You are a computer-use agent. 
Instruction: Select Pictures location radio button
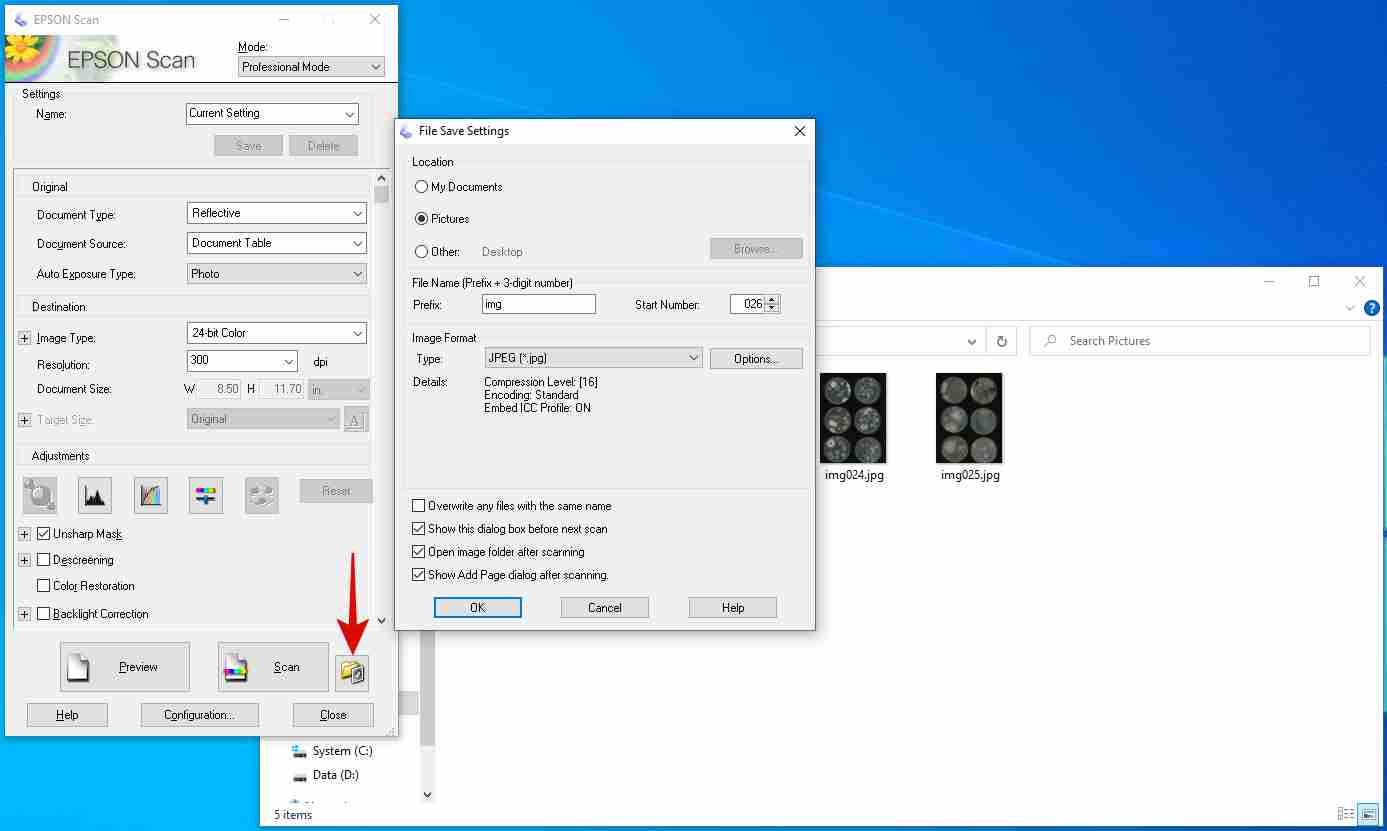422,219
